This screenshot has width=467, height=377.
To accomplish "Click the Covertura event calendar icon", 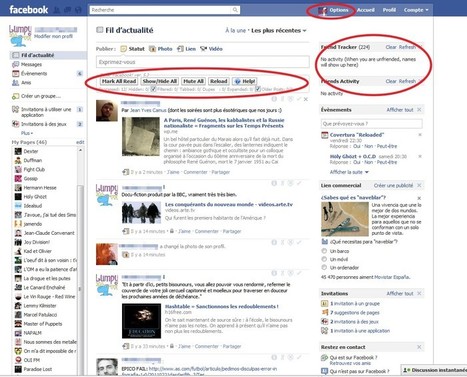I will pos(324,135).
